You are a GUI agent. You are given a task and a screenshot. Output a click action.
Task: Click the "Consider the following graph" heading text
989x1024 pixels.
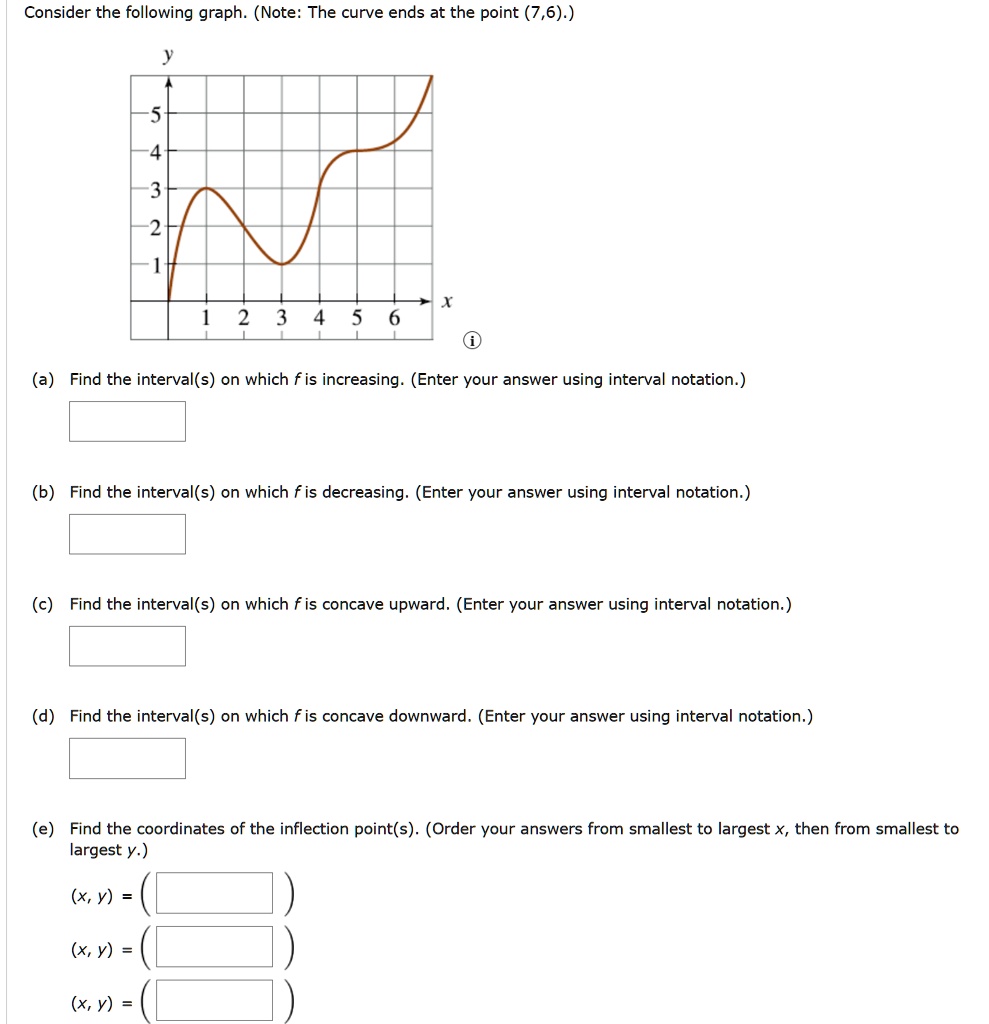[136, 12]
